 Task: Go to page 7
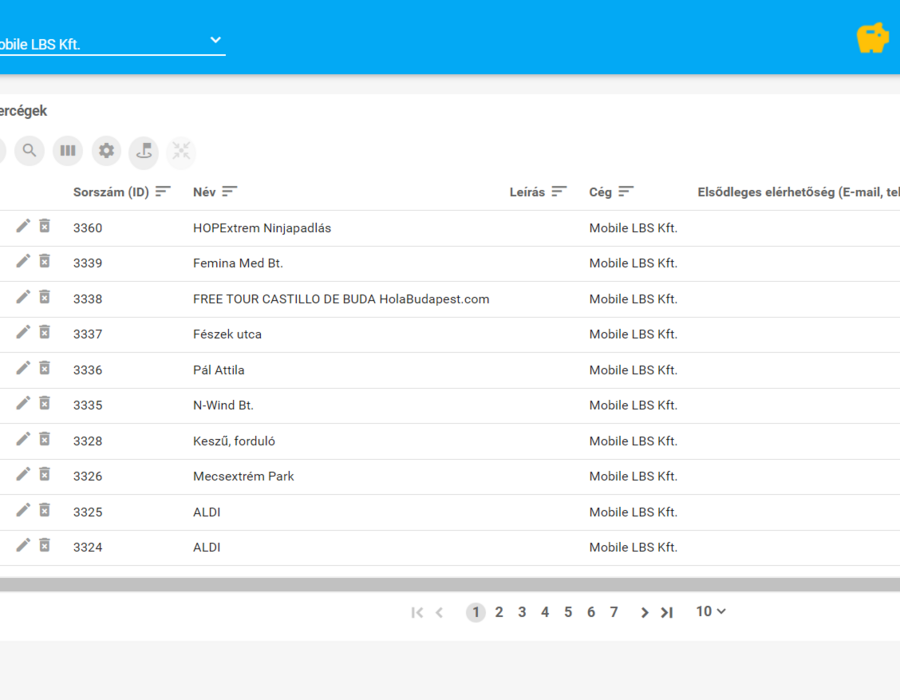click(614, 612)
